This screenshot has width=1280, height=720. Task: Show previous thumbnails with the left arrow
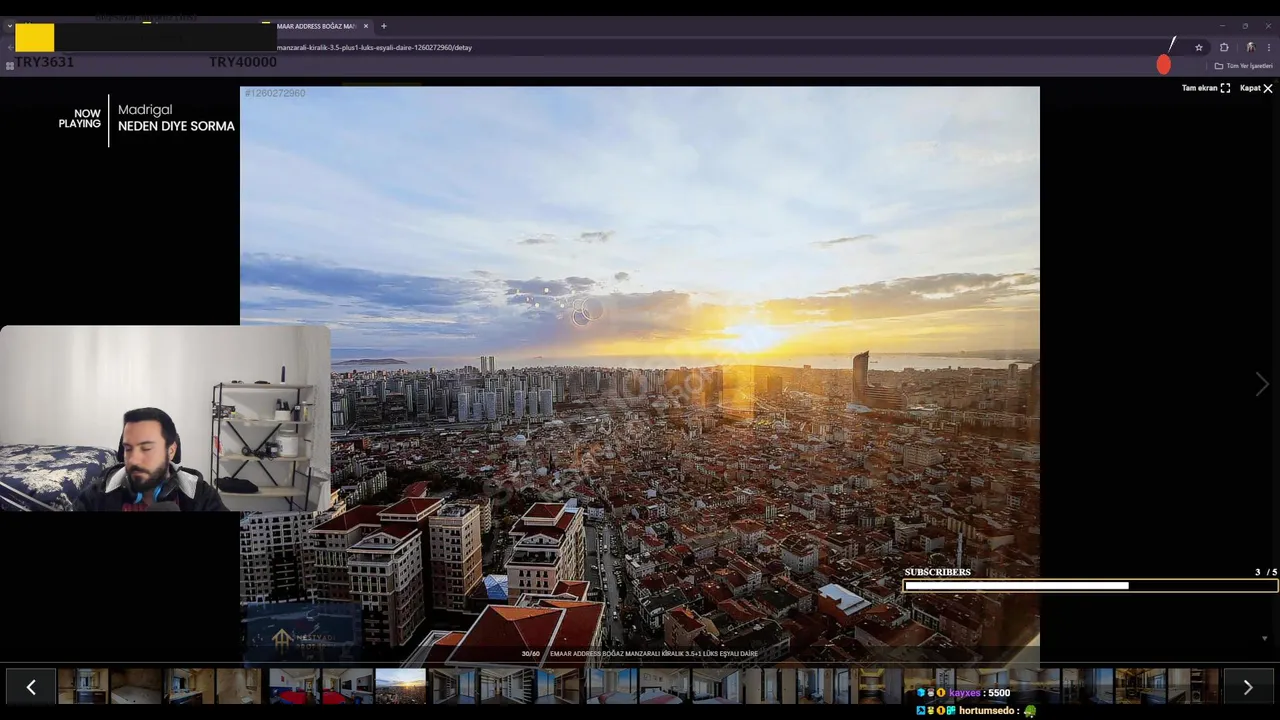(31, 687)
